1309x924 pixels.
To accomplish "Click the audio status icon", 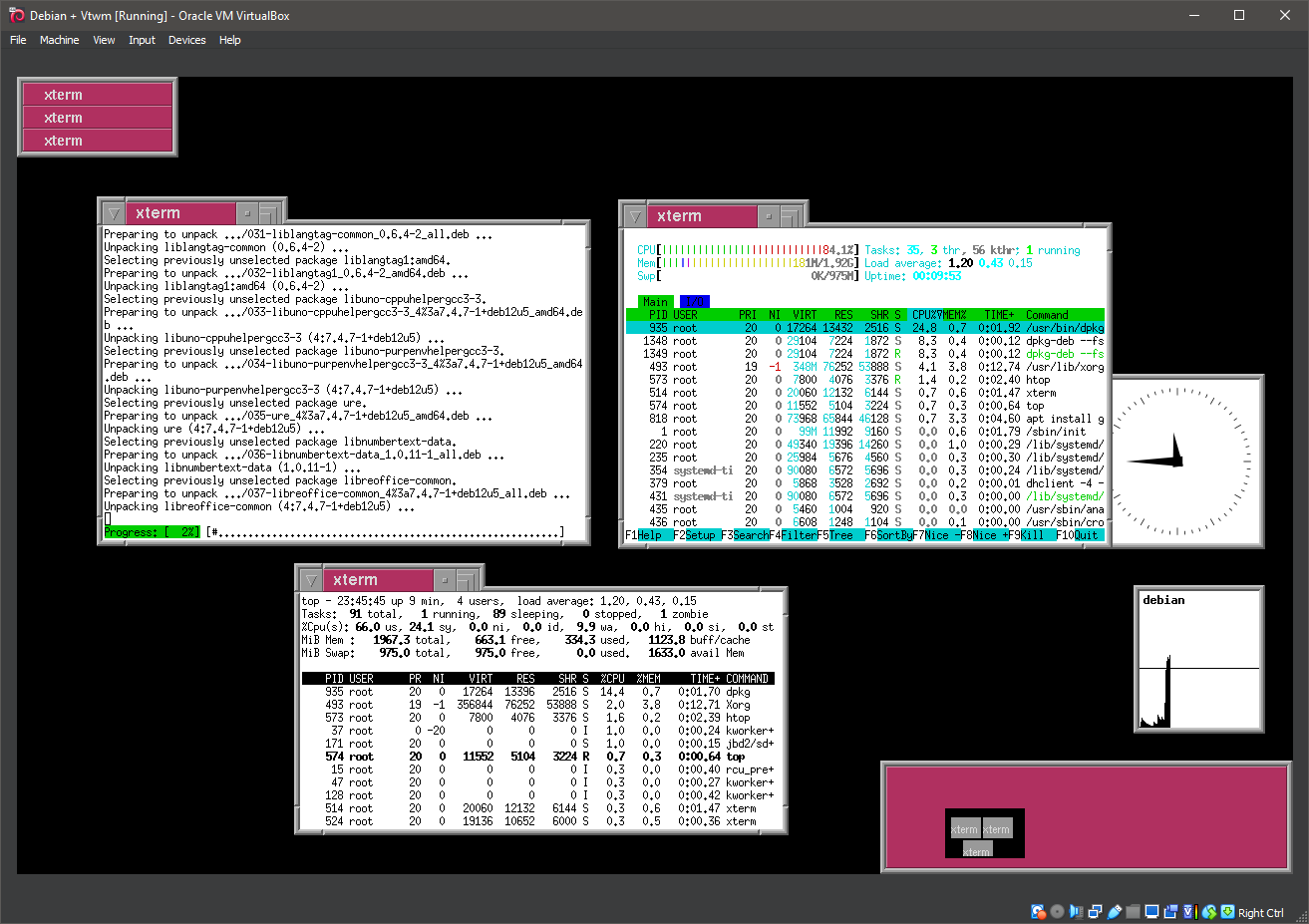I will [x=1076, y=911].
